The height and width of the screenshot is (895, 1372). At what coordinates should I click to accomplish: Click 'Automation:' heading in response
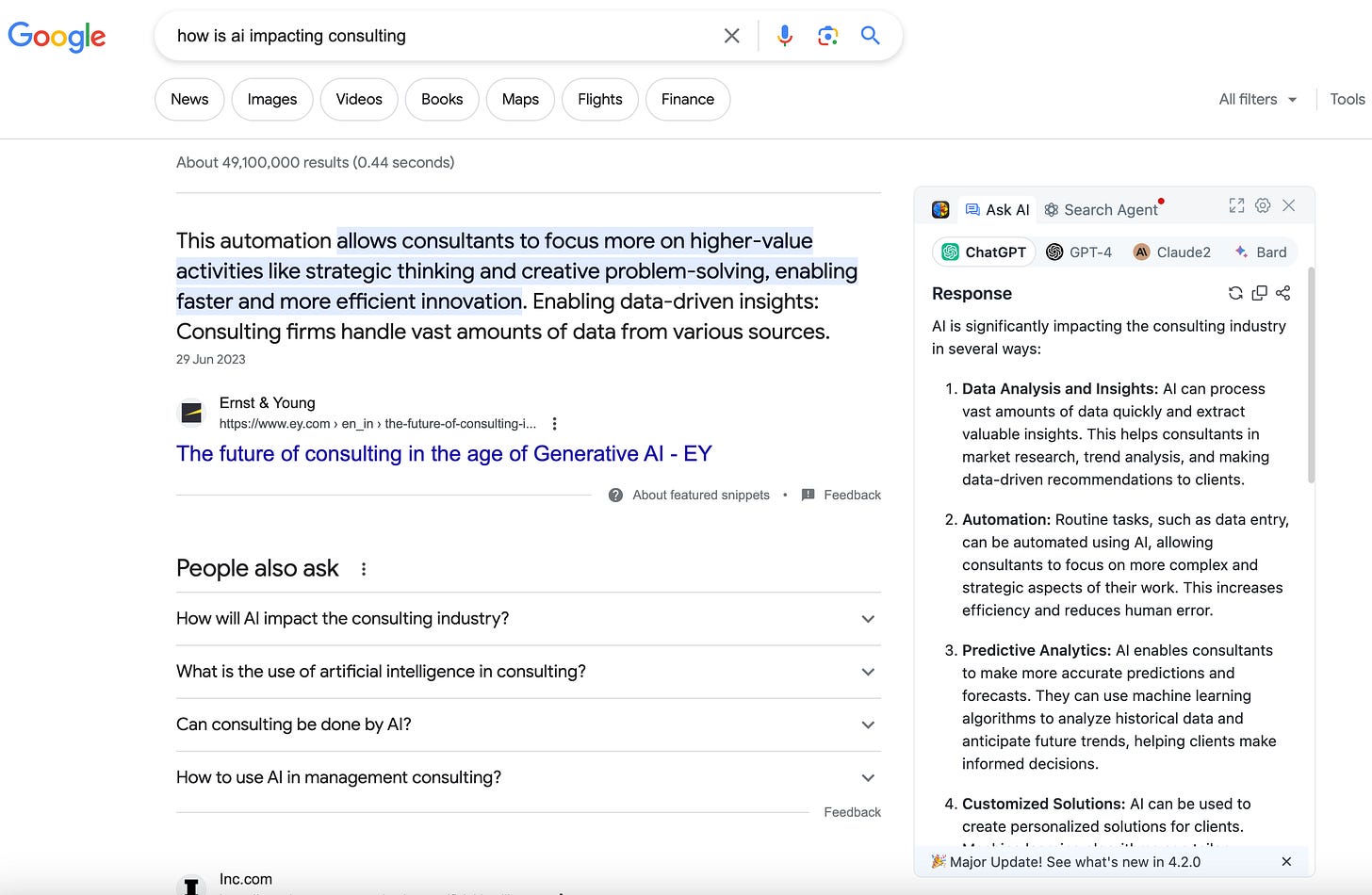(1006, 519)
